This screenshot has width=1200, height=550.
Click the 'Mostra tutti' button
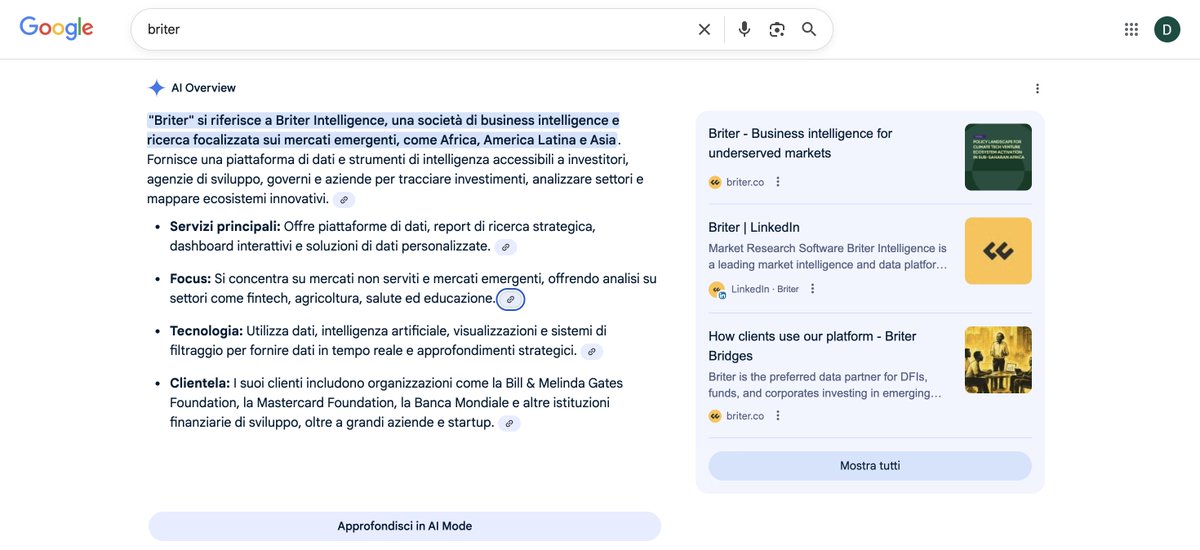coord(870,466)
